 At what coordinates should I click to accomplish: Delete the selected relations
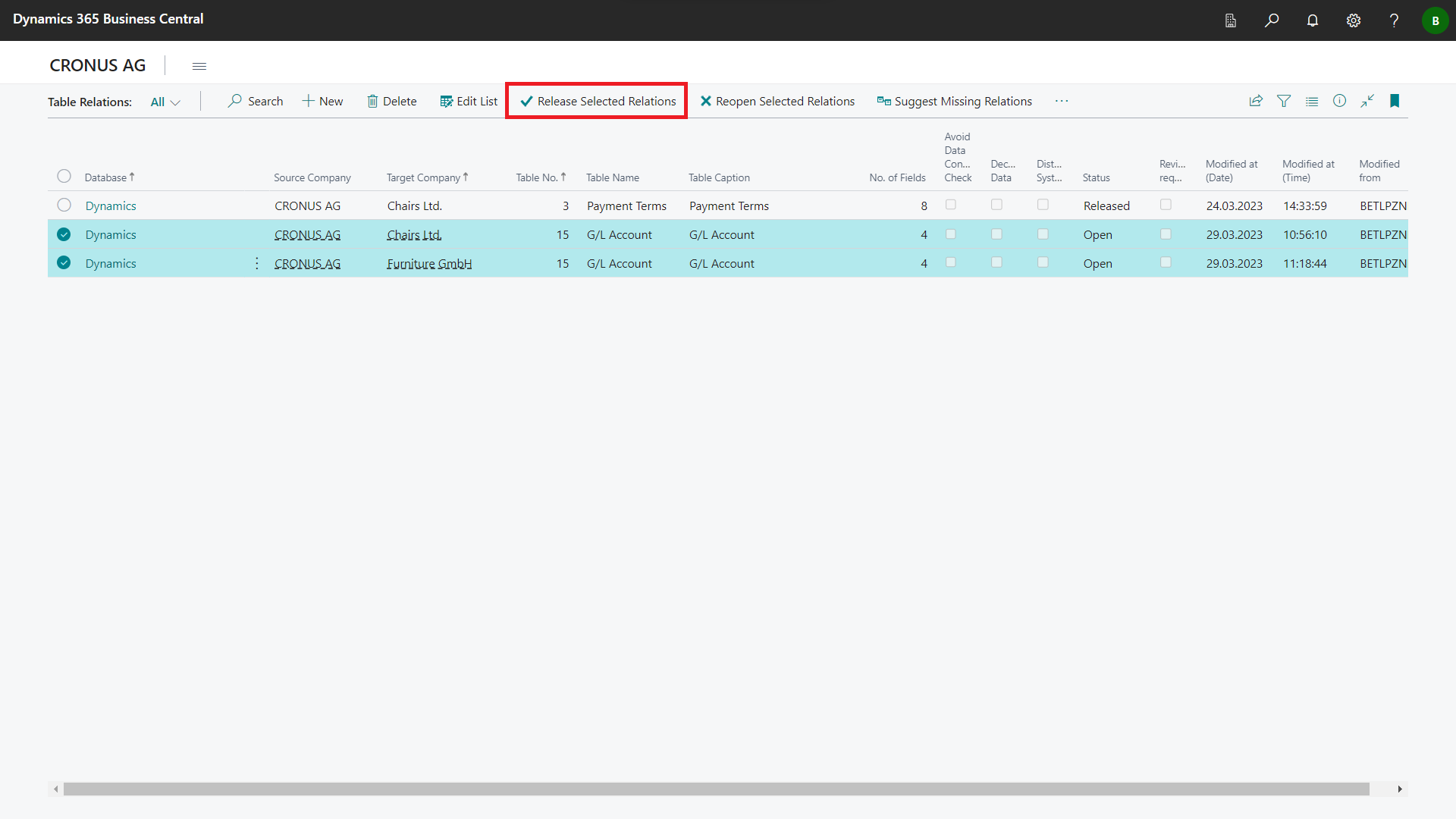(x=392, y=101)
